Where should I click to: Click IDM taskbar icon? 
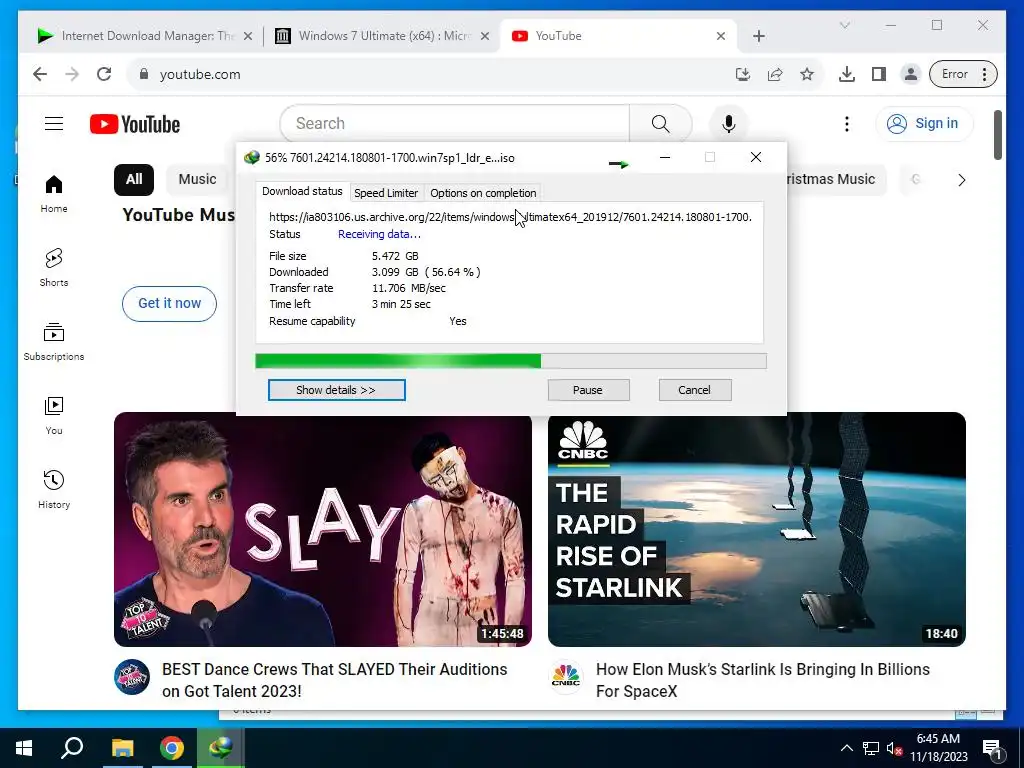[221, 748]
